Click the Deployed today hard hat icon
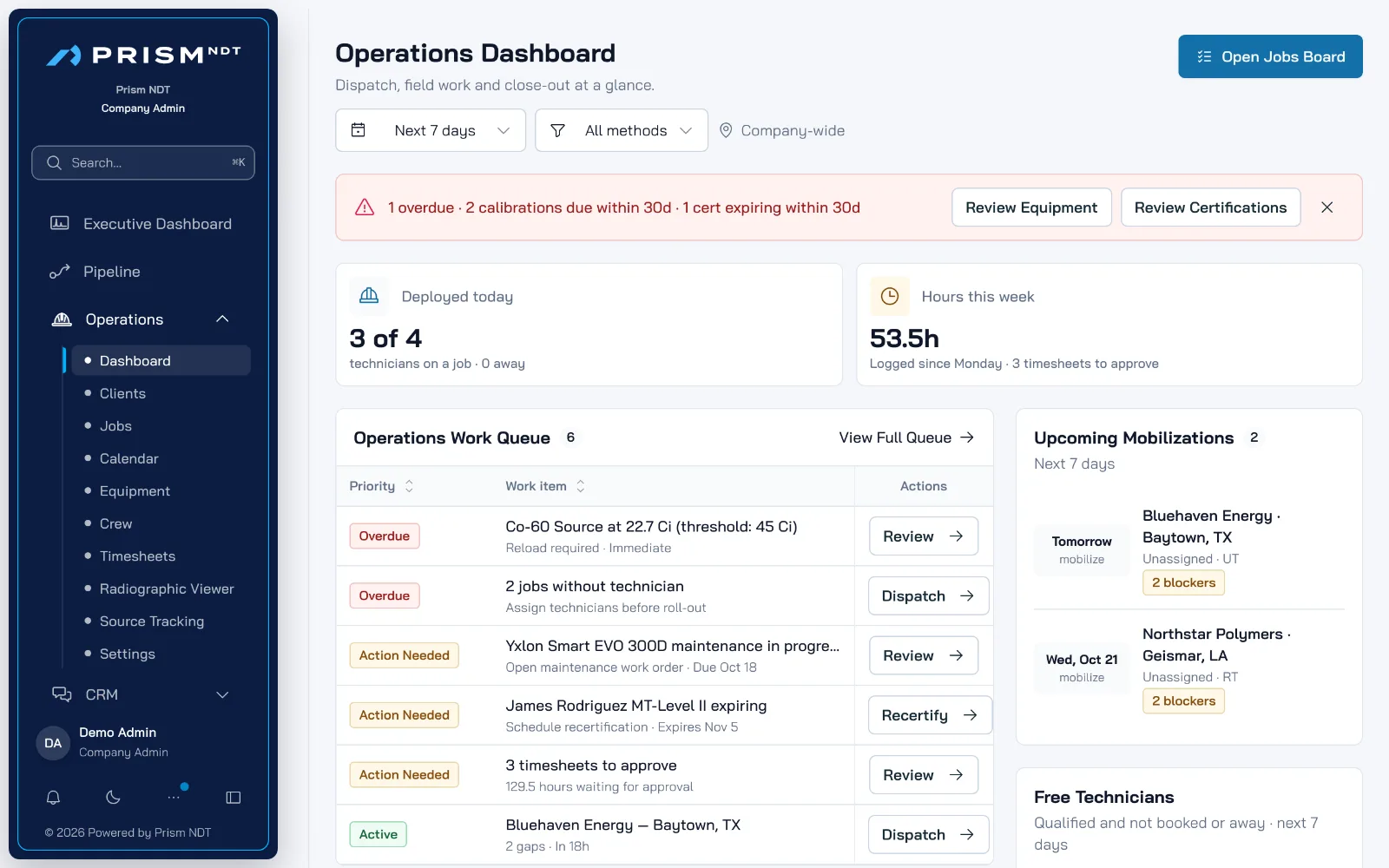The width and height of the screenshot is (1389, 868). 369,296
